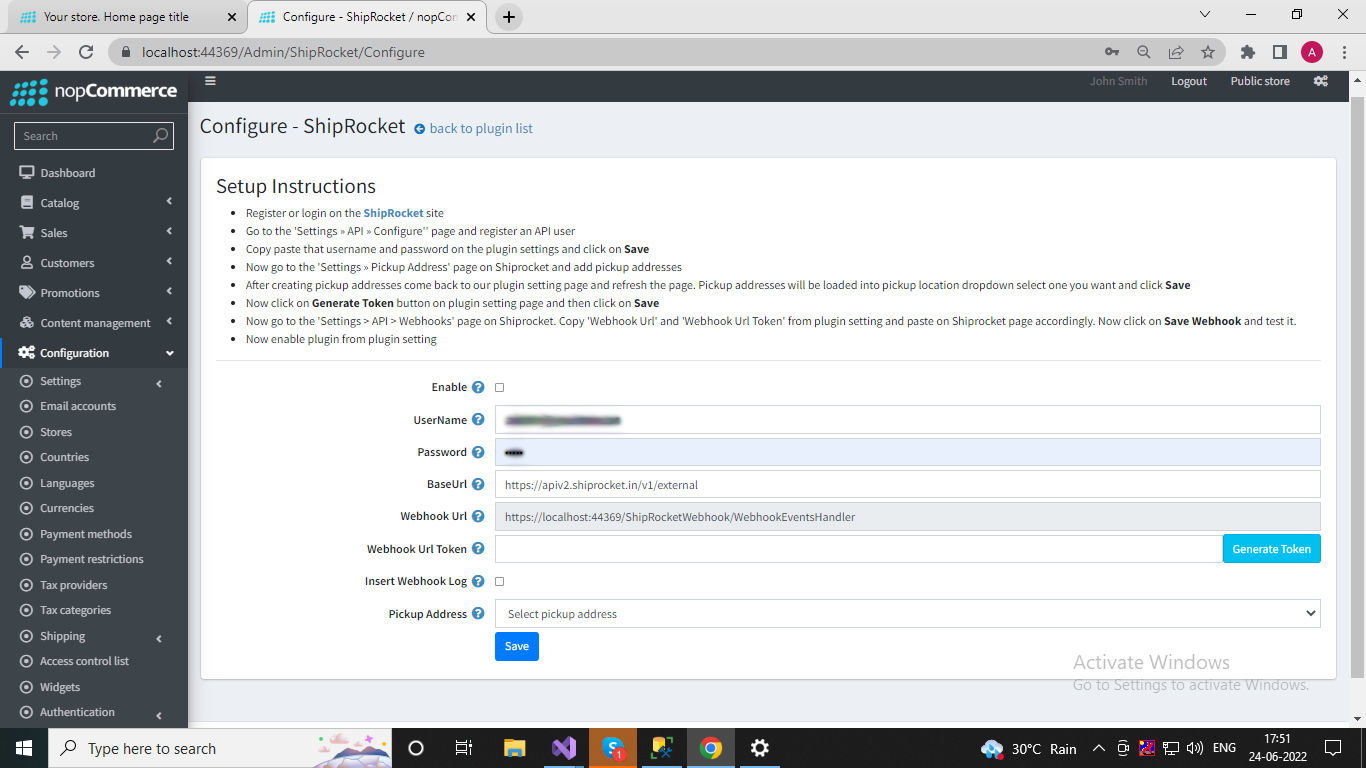Collapse the Configuration menu
The height and width of the screenshot is (768, 1366).
94,353
